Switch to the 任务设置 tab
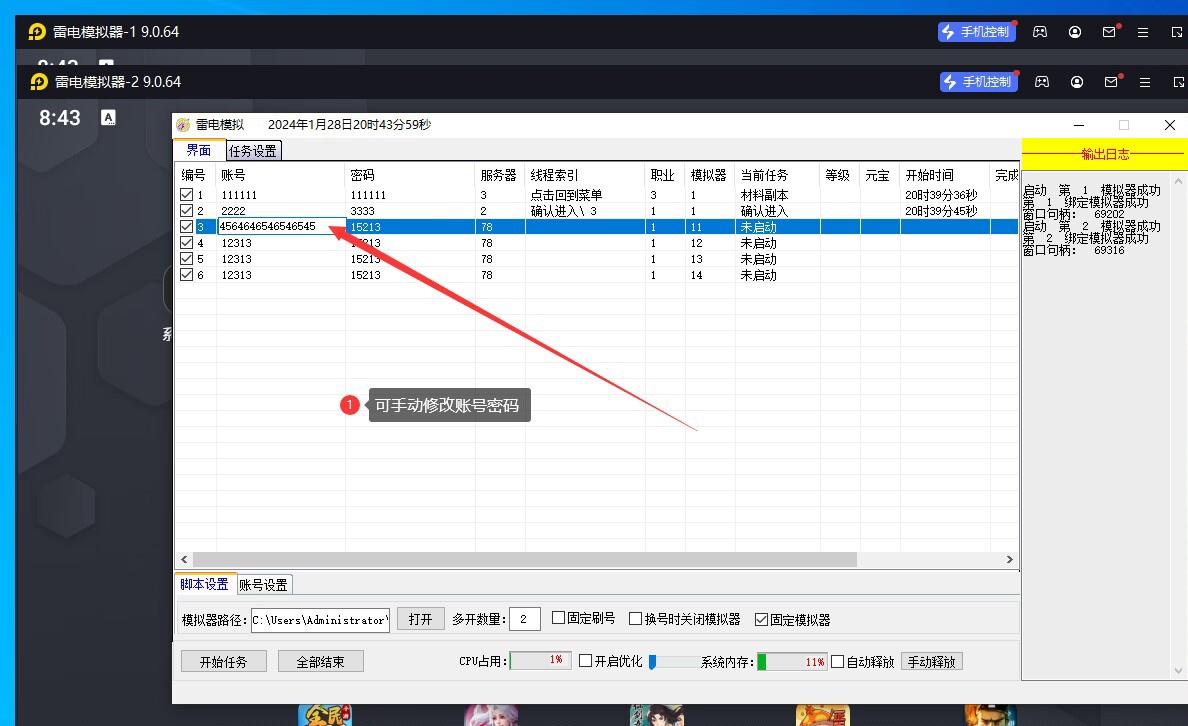 (253, 151)
